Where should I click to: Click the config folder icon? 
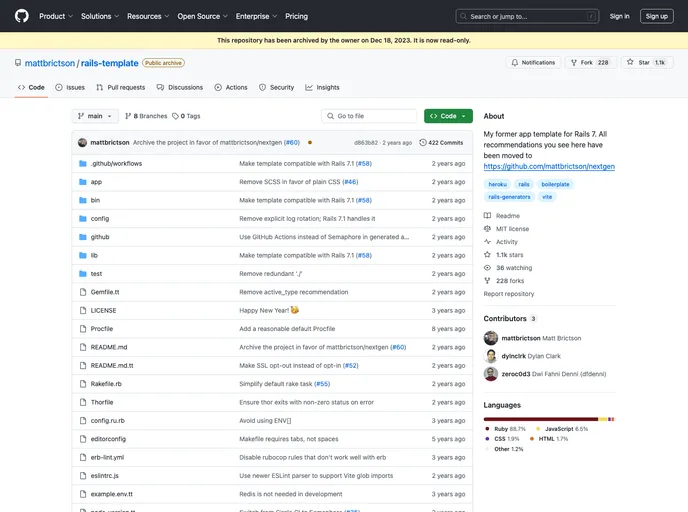(82, 219)
